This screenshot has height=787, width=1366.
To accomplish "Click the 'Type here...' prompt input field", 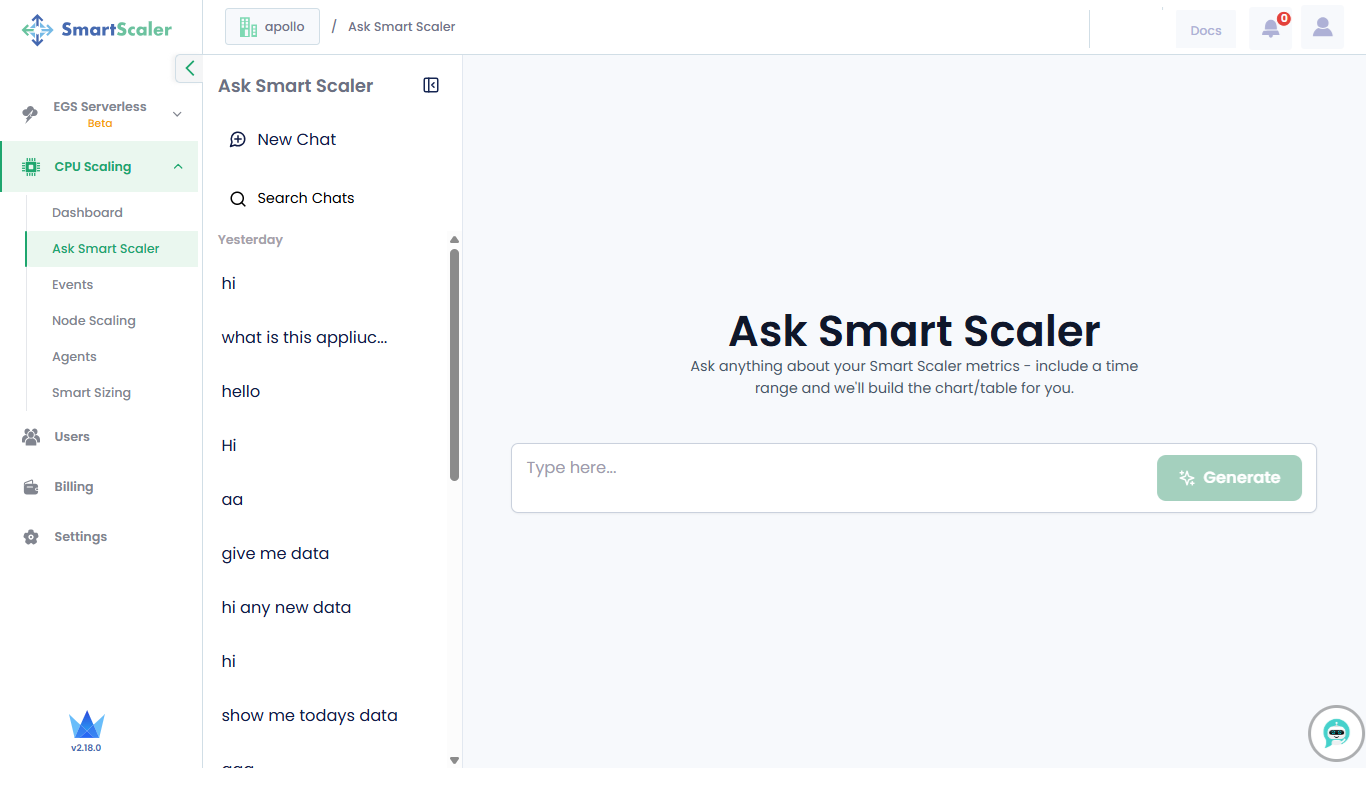I will pos(830,468).
